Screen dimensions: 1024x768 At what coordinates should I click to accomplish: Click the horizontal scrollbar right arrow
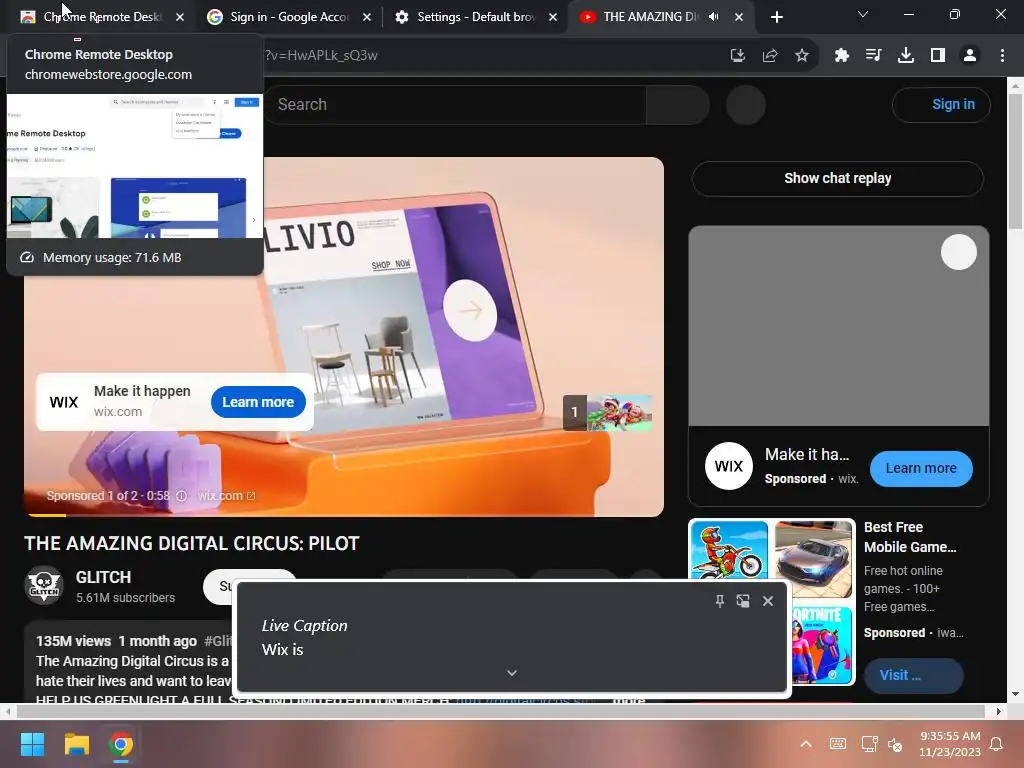coord(999,711)
